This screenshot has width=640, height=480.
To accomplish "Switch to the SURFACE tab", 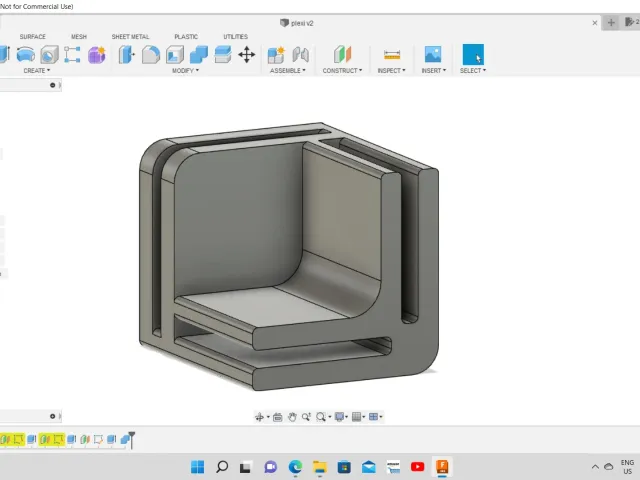I will click(33, 37).
